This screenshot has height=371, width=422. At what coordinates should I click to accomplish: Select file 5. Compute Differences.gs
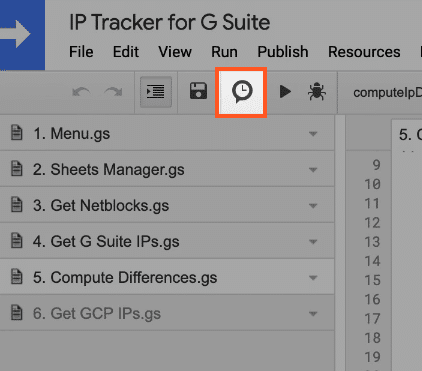tap(167, 278)
